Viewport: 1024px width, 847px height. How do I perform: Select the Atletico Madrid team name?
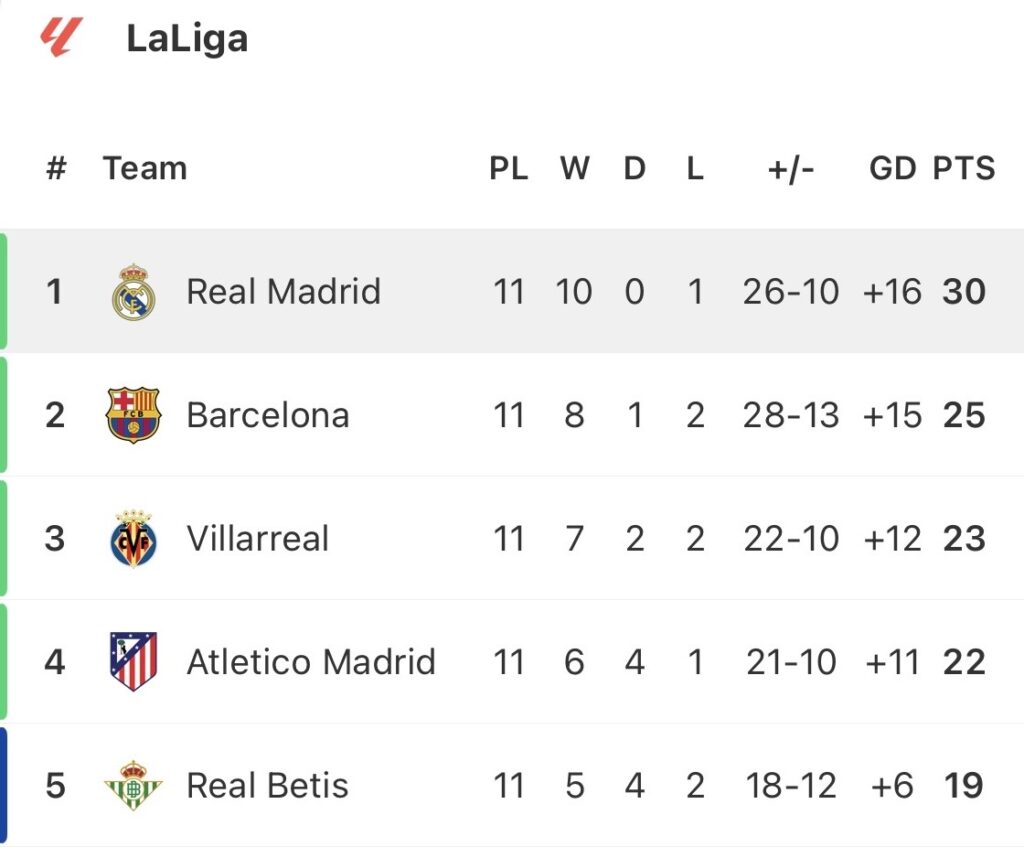[311, 662]
